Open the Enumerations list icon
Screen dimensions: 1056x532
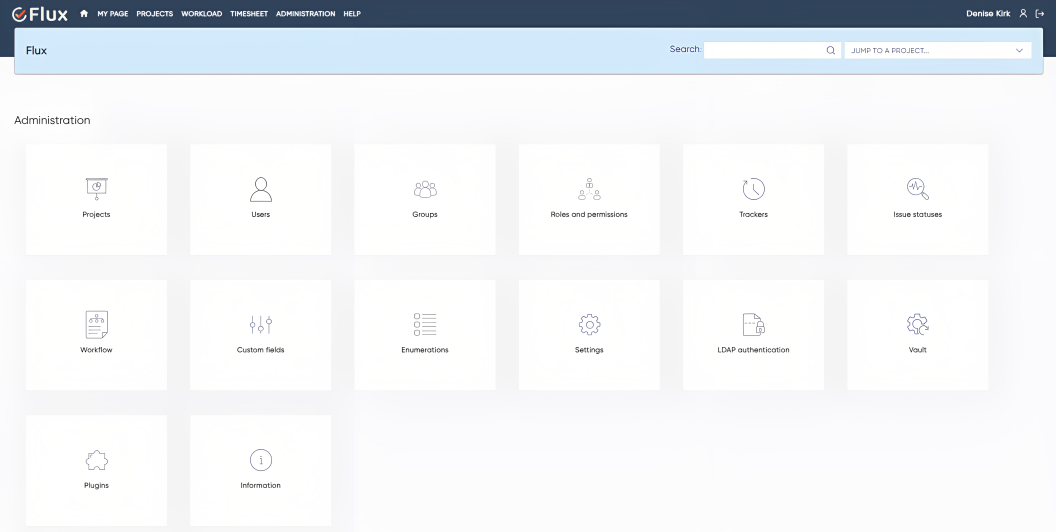point(425,325)
